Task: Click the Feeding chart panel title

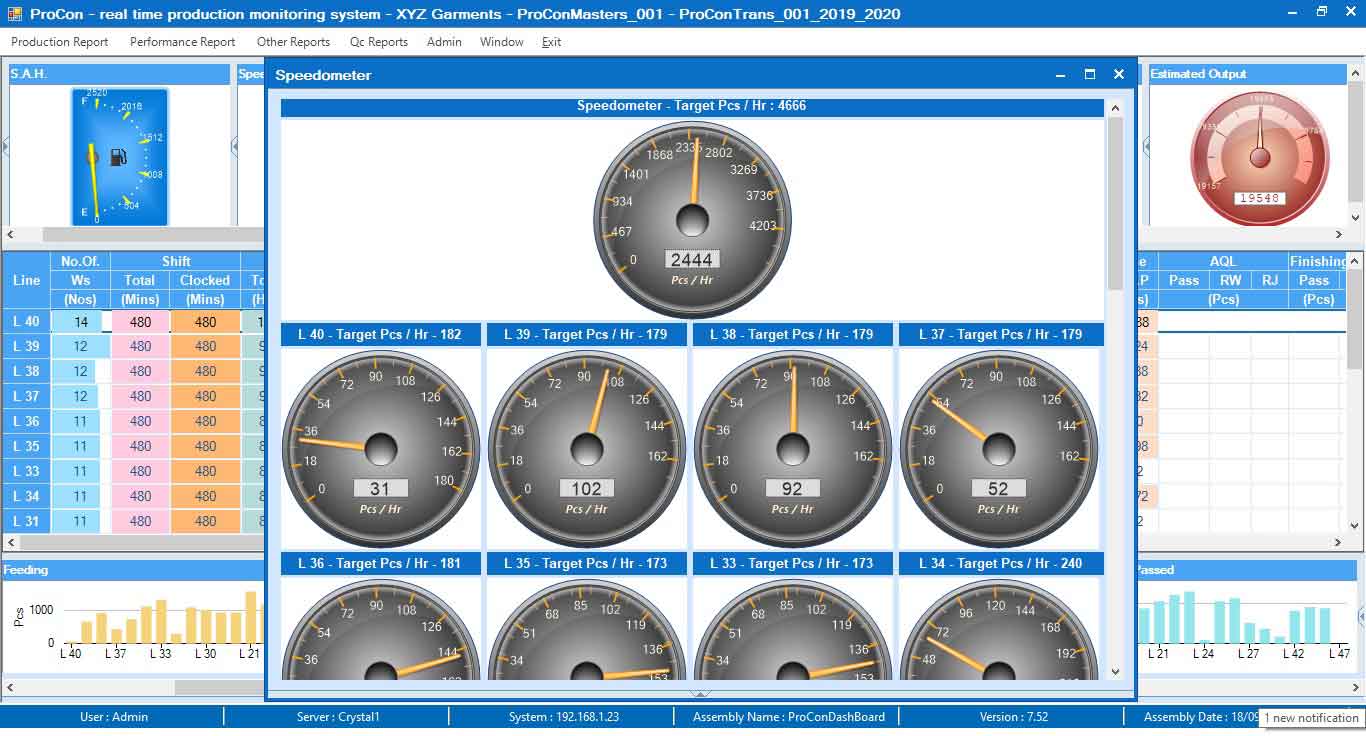Action: pyautogui.click(x=26, y=570)
